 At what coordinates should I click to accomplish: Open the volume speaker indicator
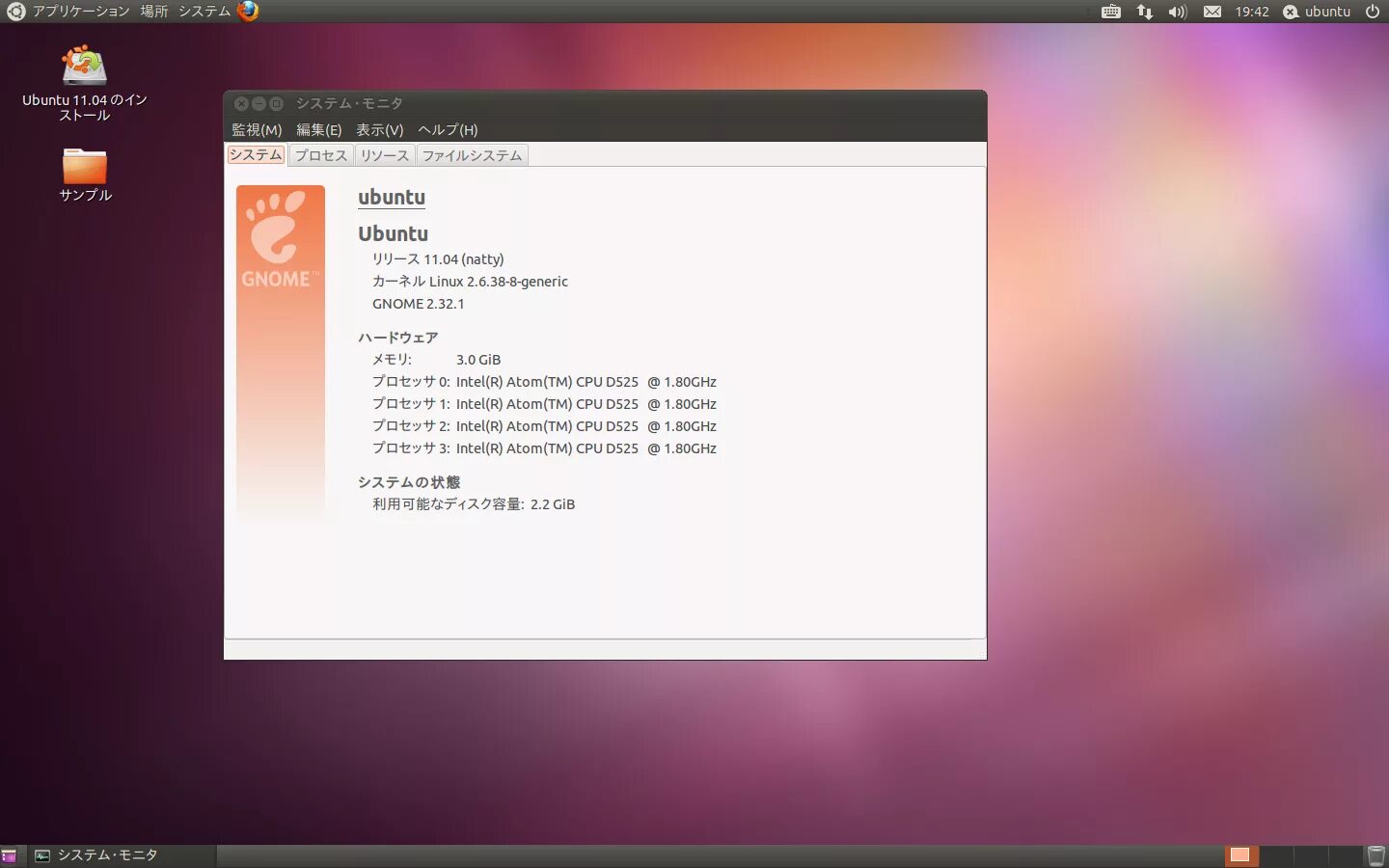(x=1177, y=12)
